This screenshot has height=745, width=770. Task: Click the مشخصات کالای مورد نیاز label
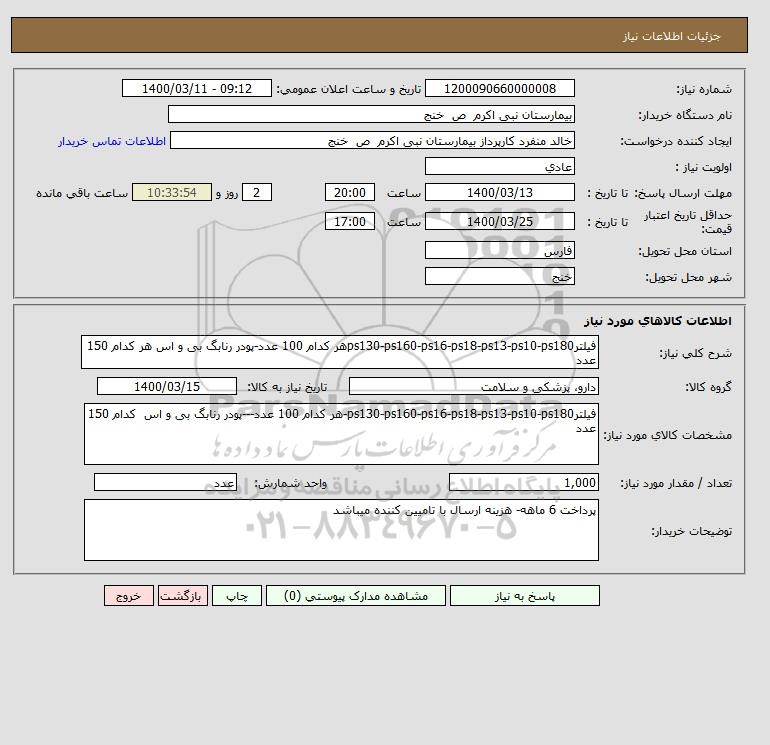pos(667,435)
